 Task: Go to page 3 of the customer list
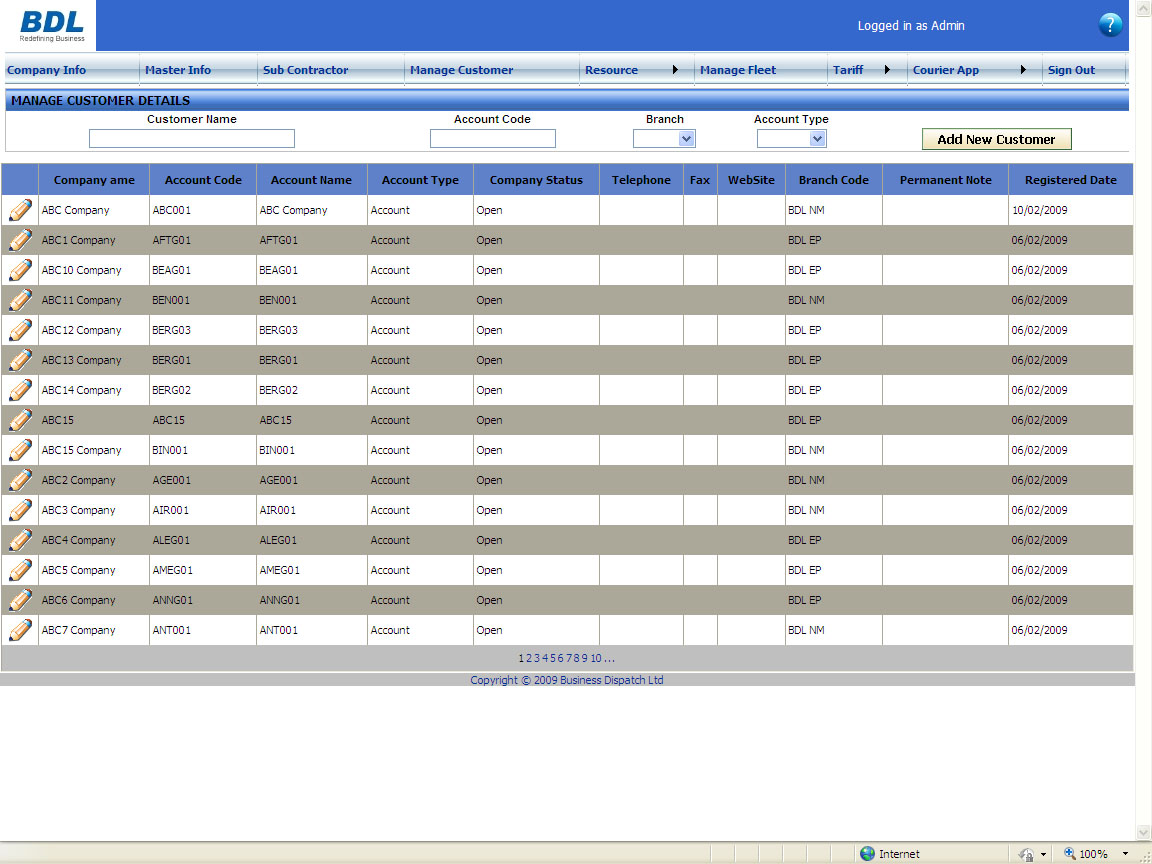[537, 658]
